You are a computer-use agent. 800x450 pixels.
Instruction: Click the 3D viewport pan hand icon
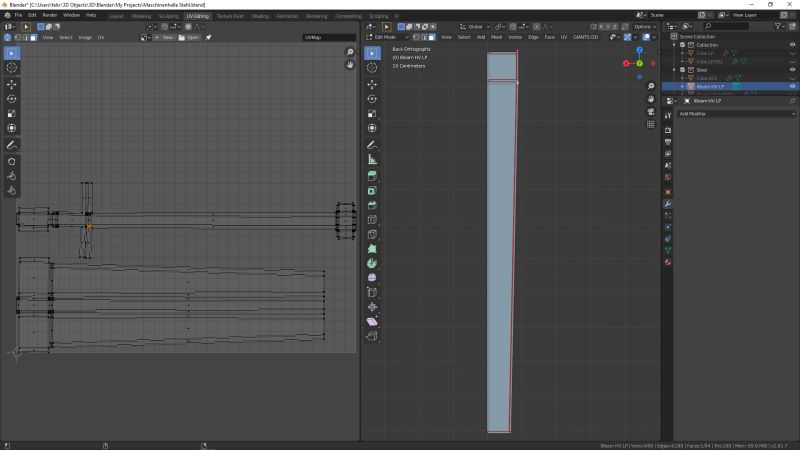tap(651, 99)
